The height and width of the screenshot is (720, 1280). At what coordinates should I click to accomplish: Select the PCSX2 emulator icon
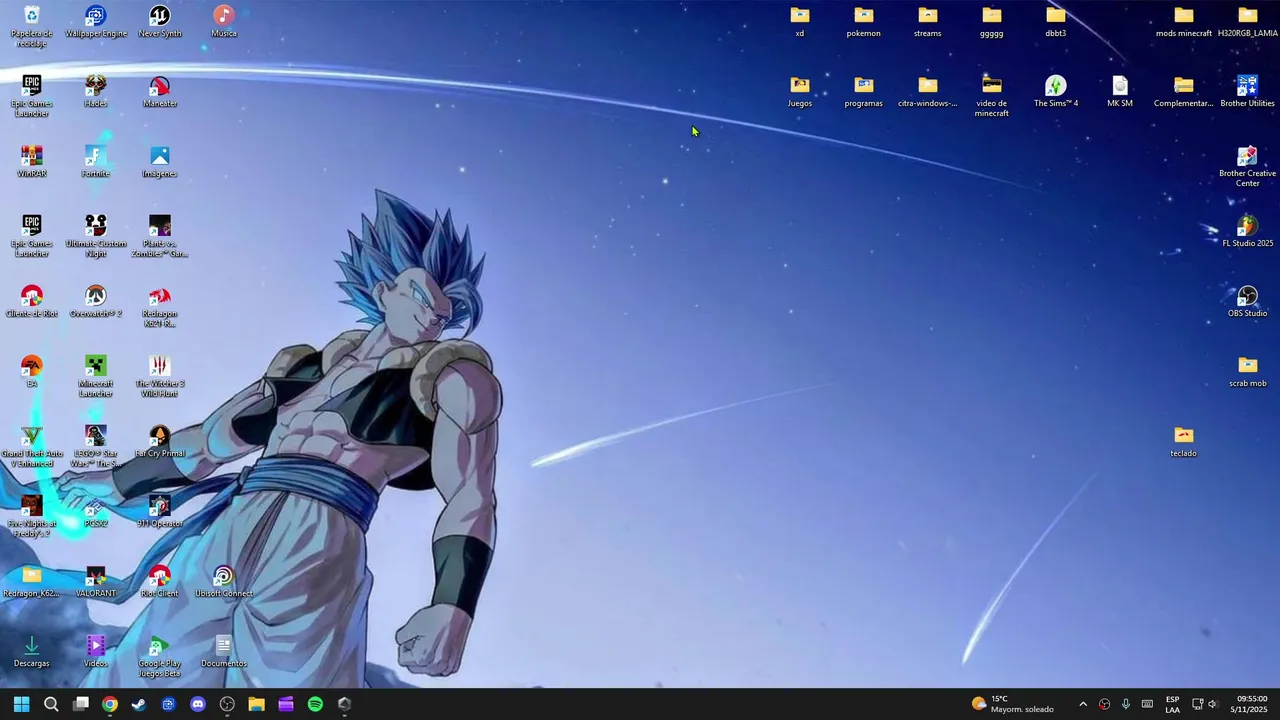96,512
